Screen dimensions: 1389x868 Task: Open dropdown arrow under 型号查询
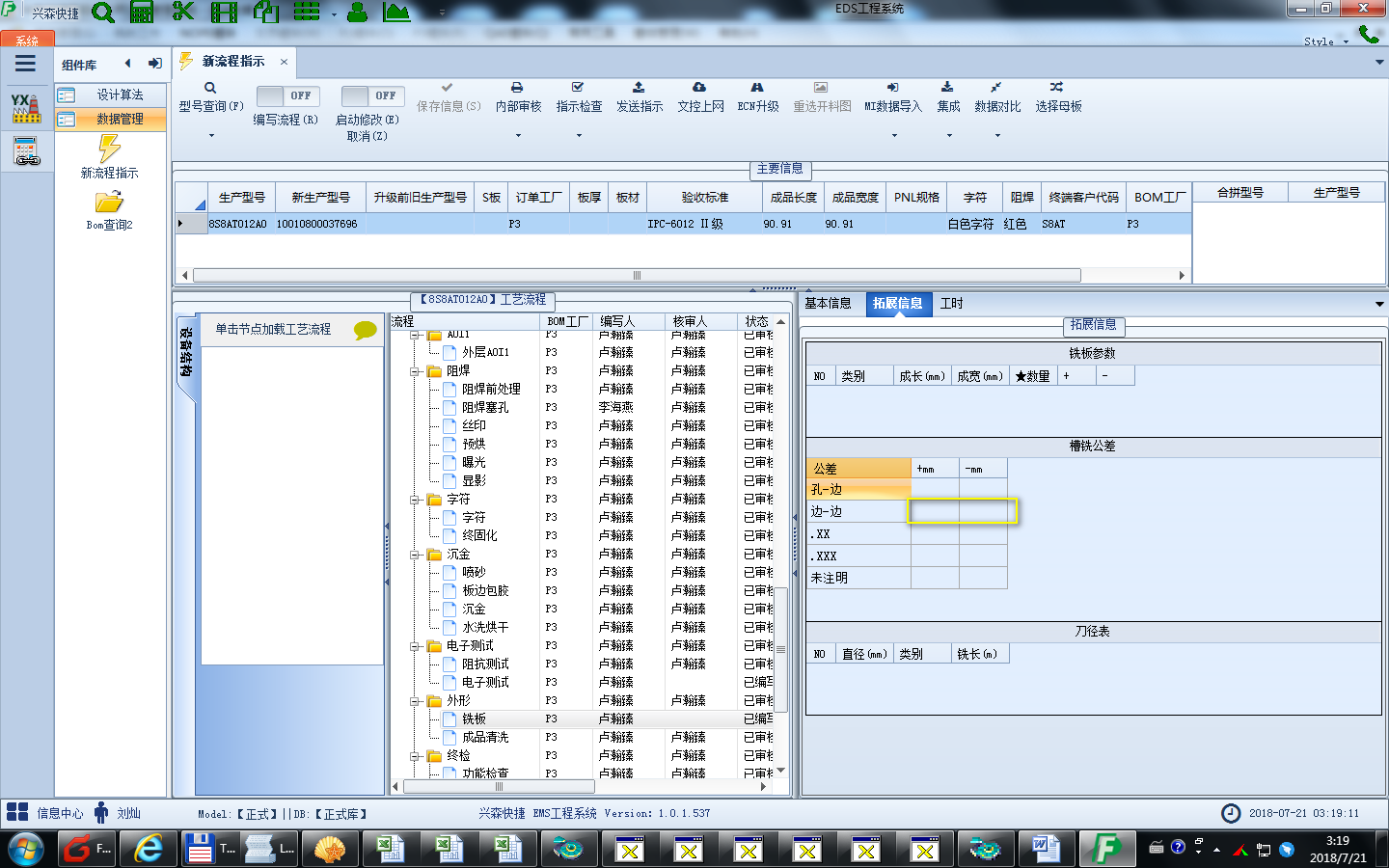(210, 135)
